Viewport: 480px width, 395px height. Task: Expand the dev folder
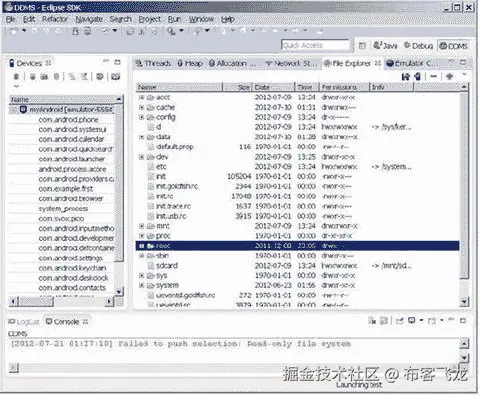tap(141, 157)
